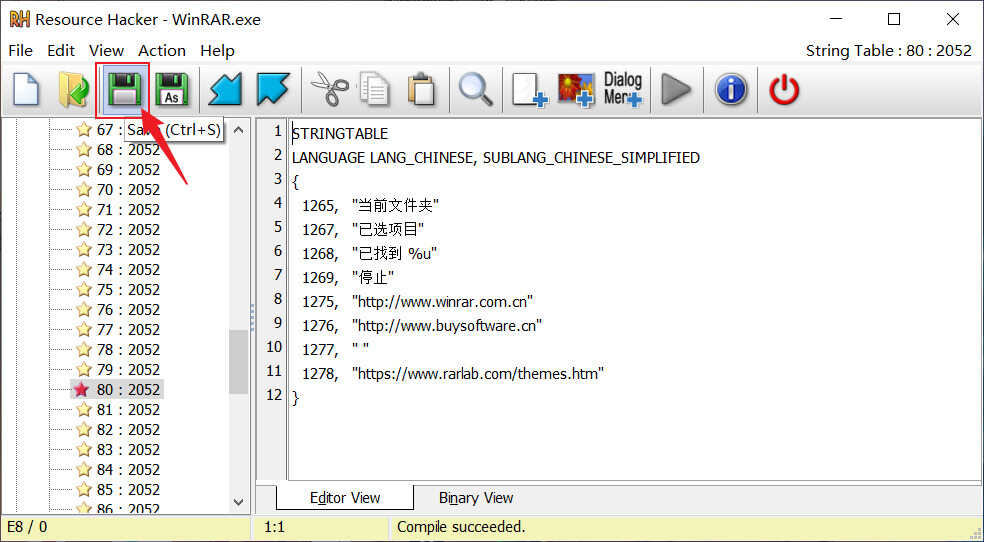Click the rarlab.com/themes.htm string

(478, 374)
